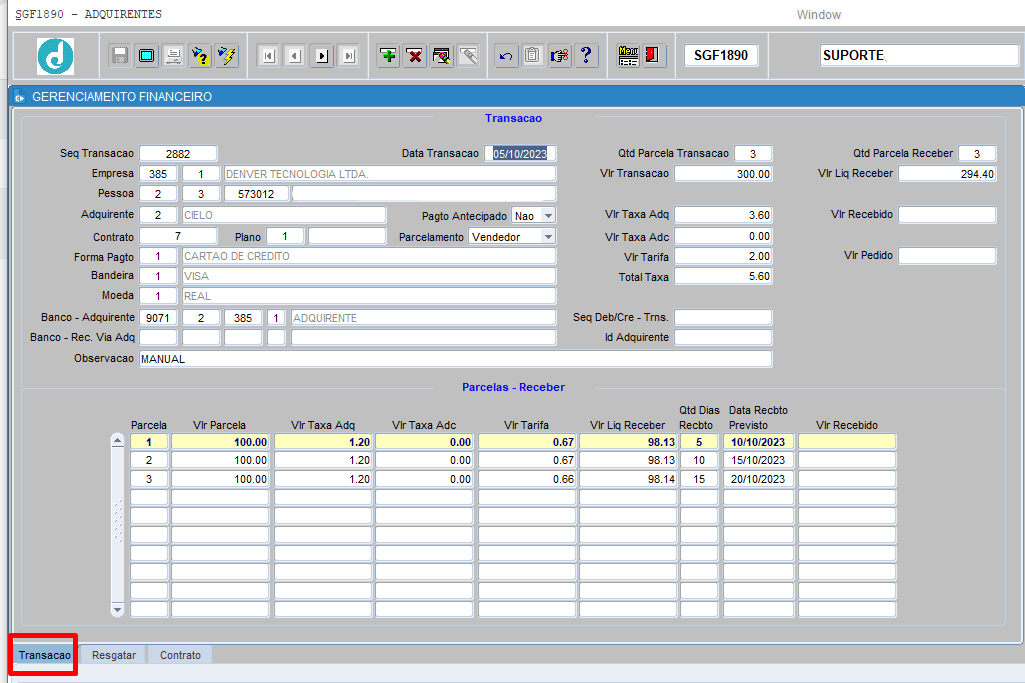Add a record with the green plus icon
The width and height of the screenshot is (1025, 683).
(388, 56)
